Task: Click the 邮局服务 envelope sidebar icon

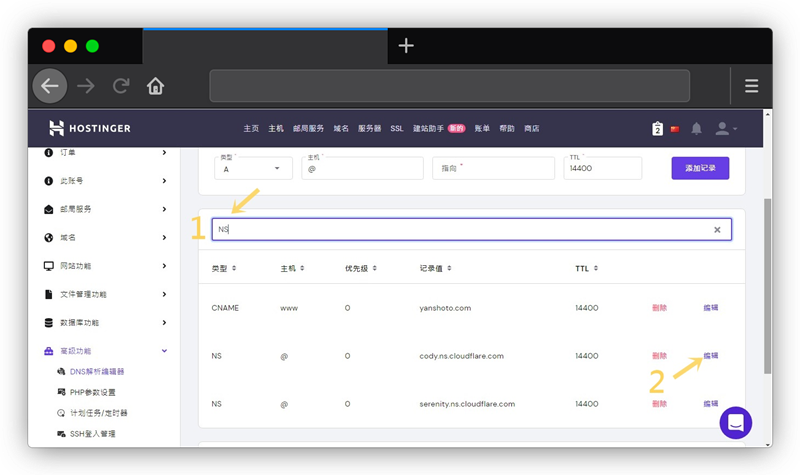Action: [x=48, y=209]
